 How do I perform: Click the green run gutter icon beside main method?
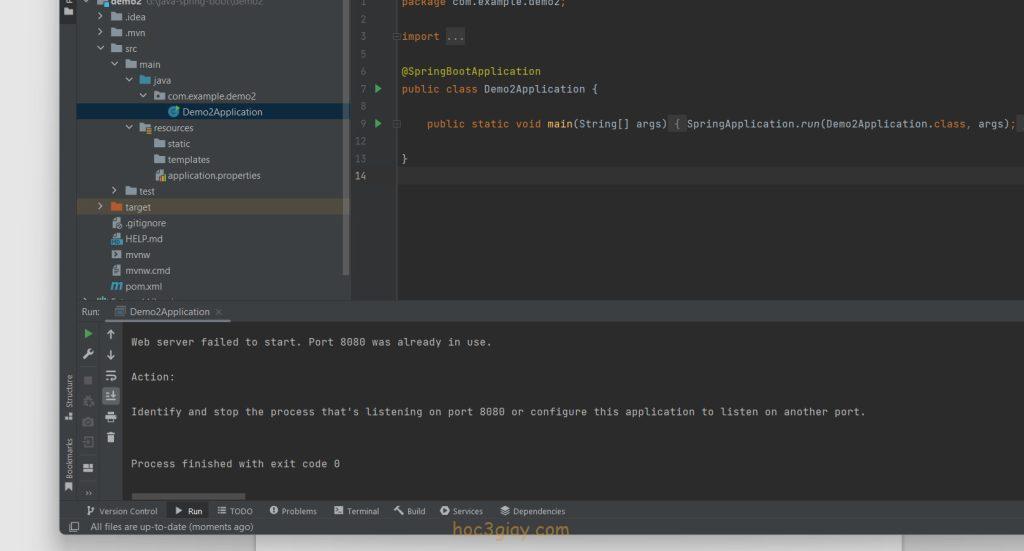tap(378, 123)
